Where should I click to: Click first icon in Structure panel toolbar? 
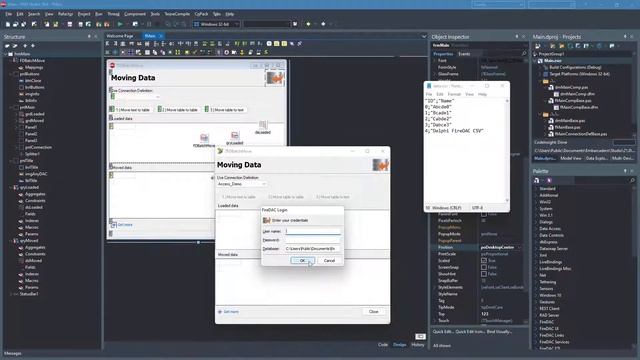[7, 46]
